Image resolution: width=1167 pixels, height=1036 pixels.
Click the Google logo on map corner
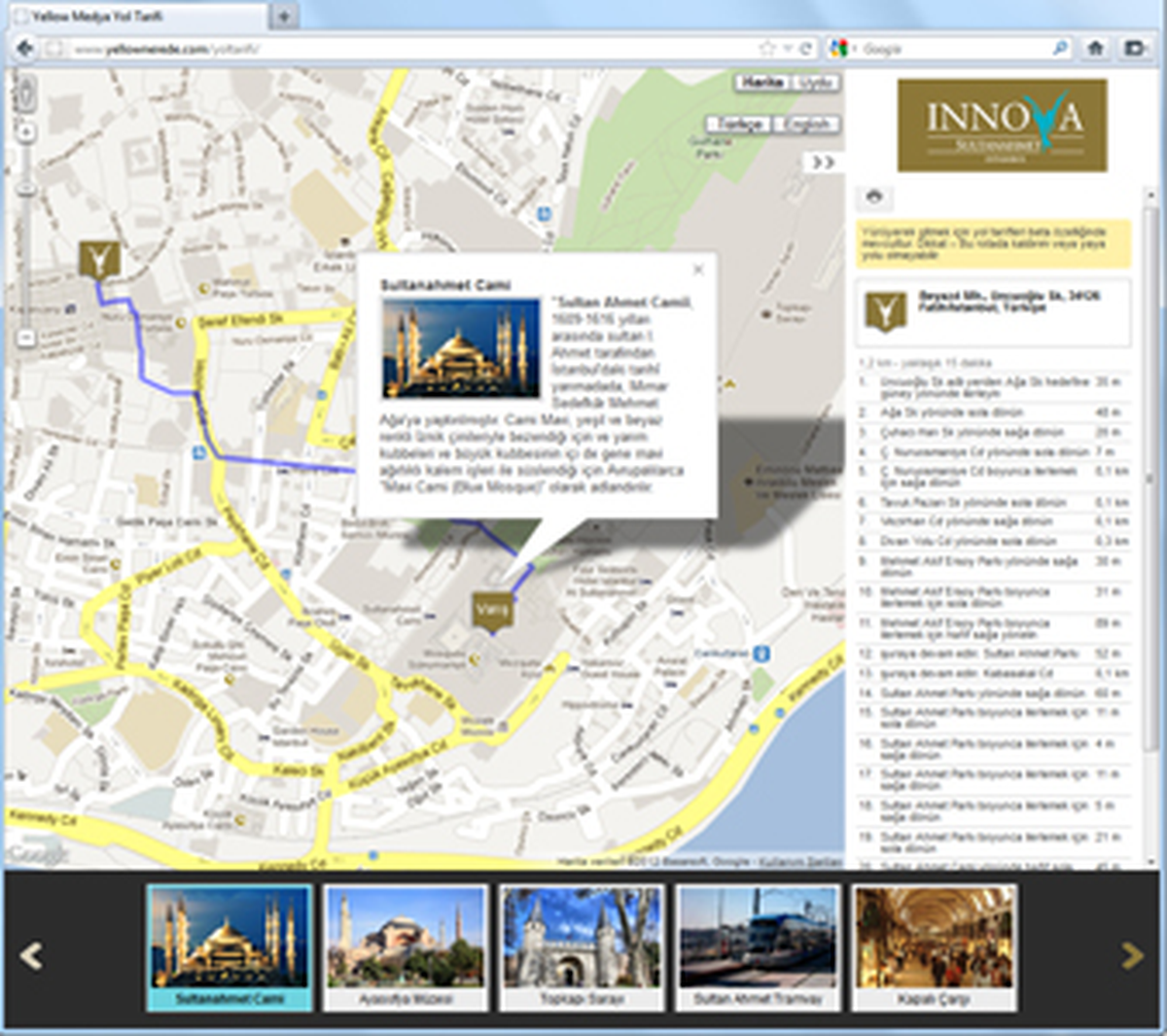tap(37, 854)
